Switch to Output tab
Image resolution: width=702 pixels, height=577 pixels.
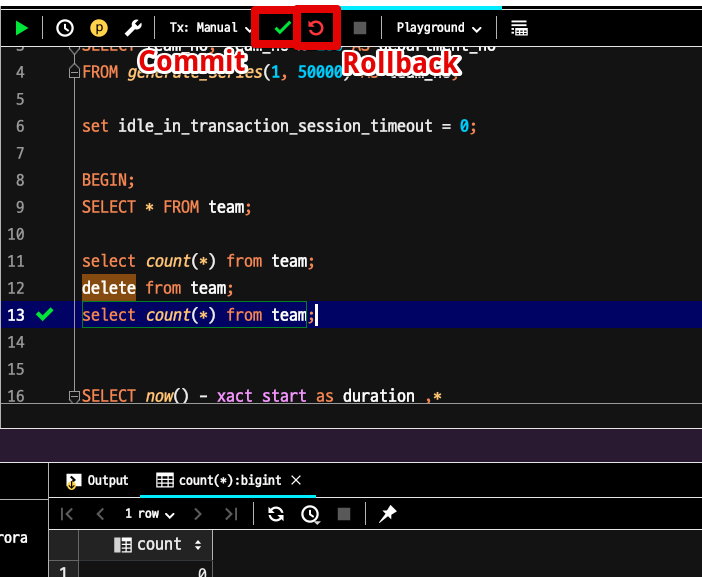click(98, 480)
